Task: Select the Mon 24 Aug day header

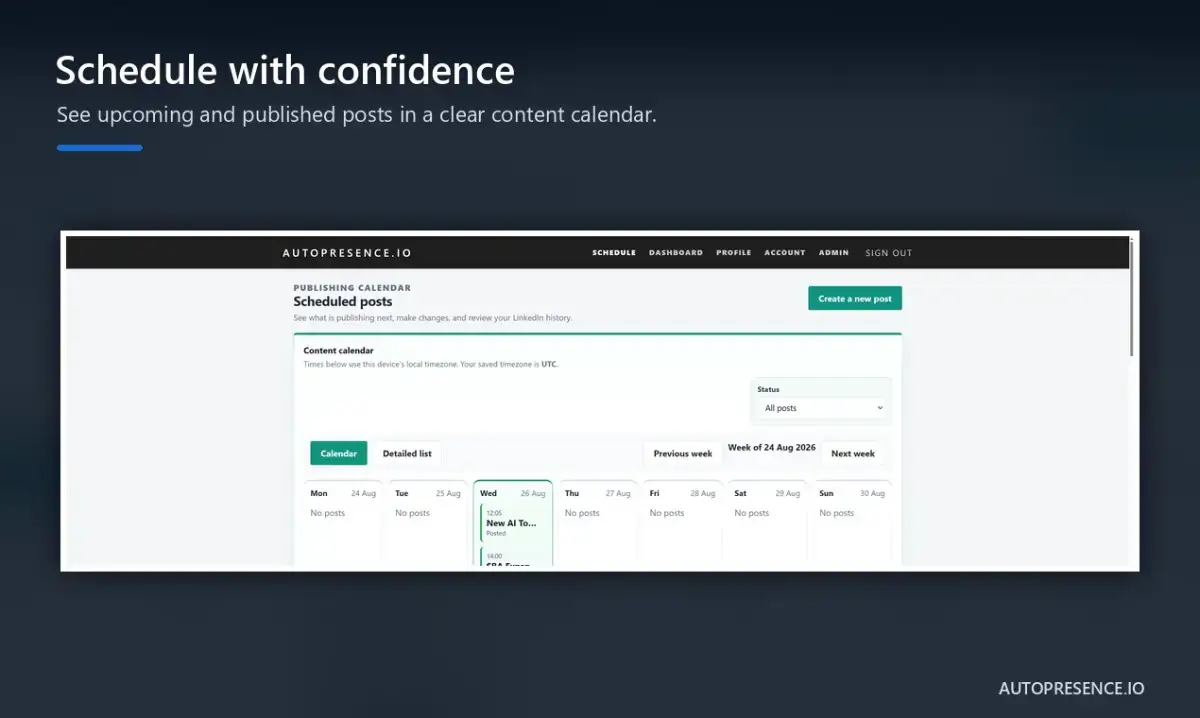Action: pyautogui.click(x=343, y=493)
